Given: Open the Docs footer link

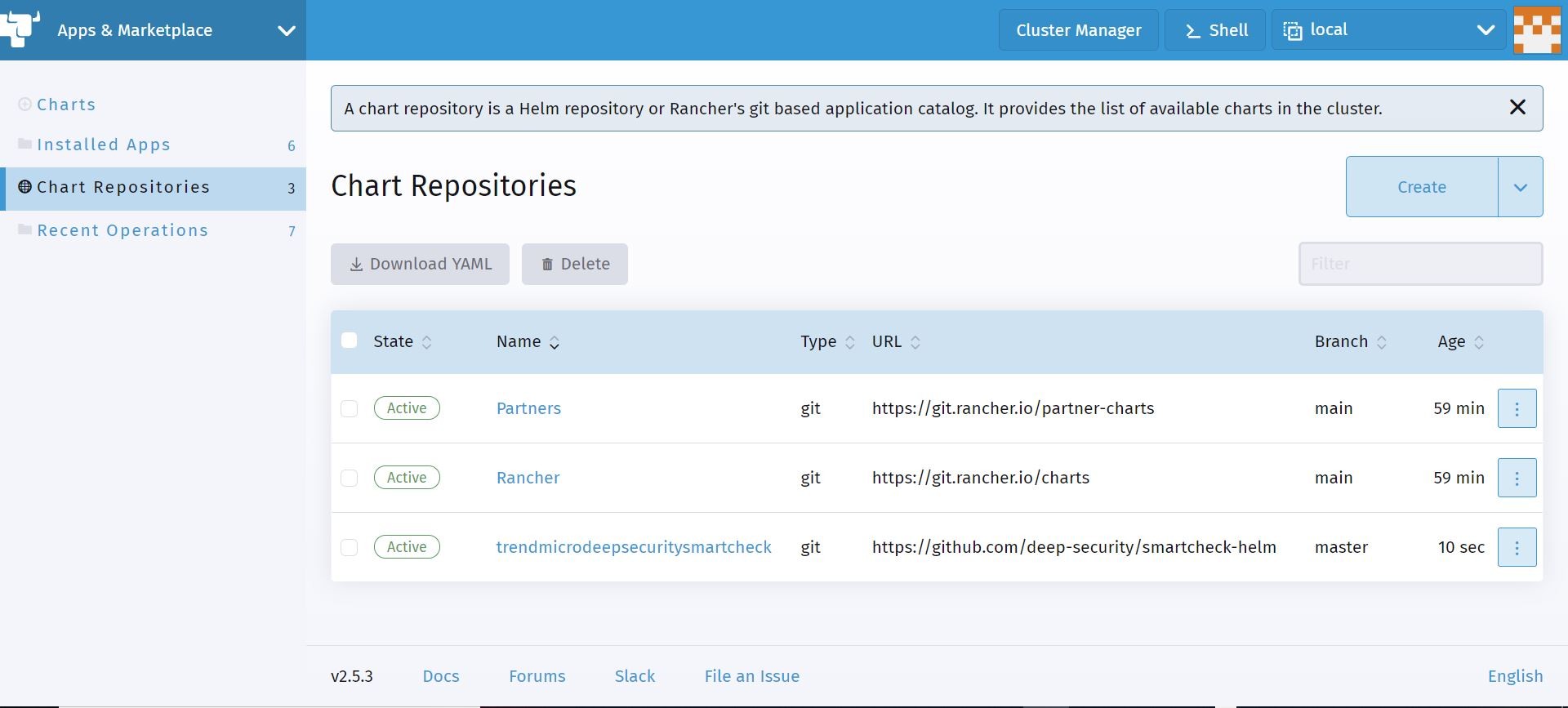Looking at the screenshot, I should 441,676.
